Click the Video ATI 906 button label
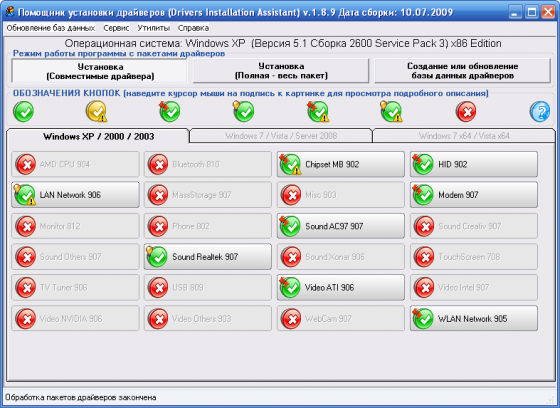560x408 pixels. click(329, 287)
